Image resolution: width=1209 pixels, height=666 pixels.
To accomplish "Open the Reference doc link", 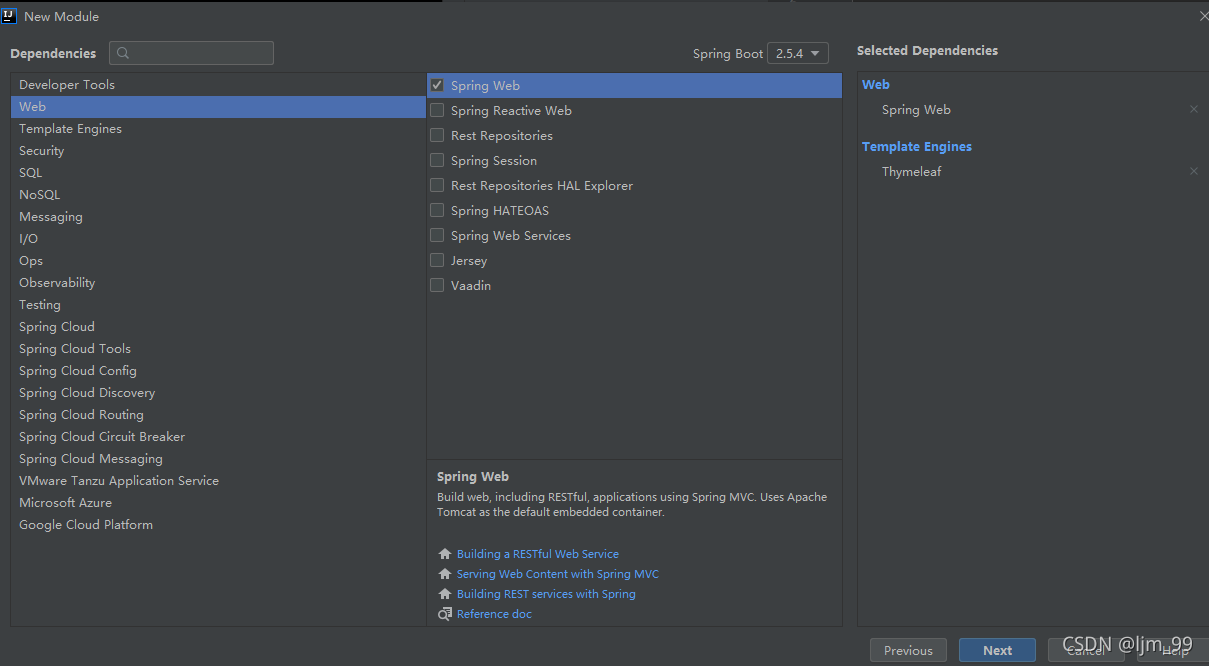I will coord(494,614).
